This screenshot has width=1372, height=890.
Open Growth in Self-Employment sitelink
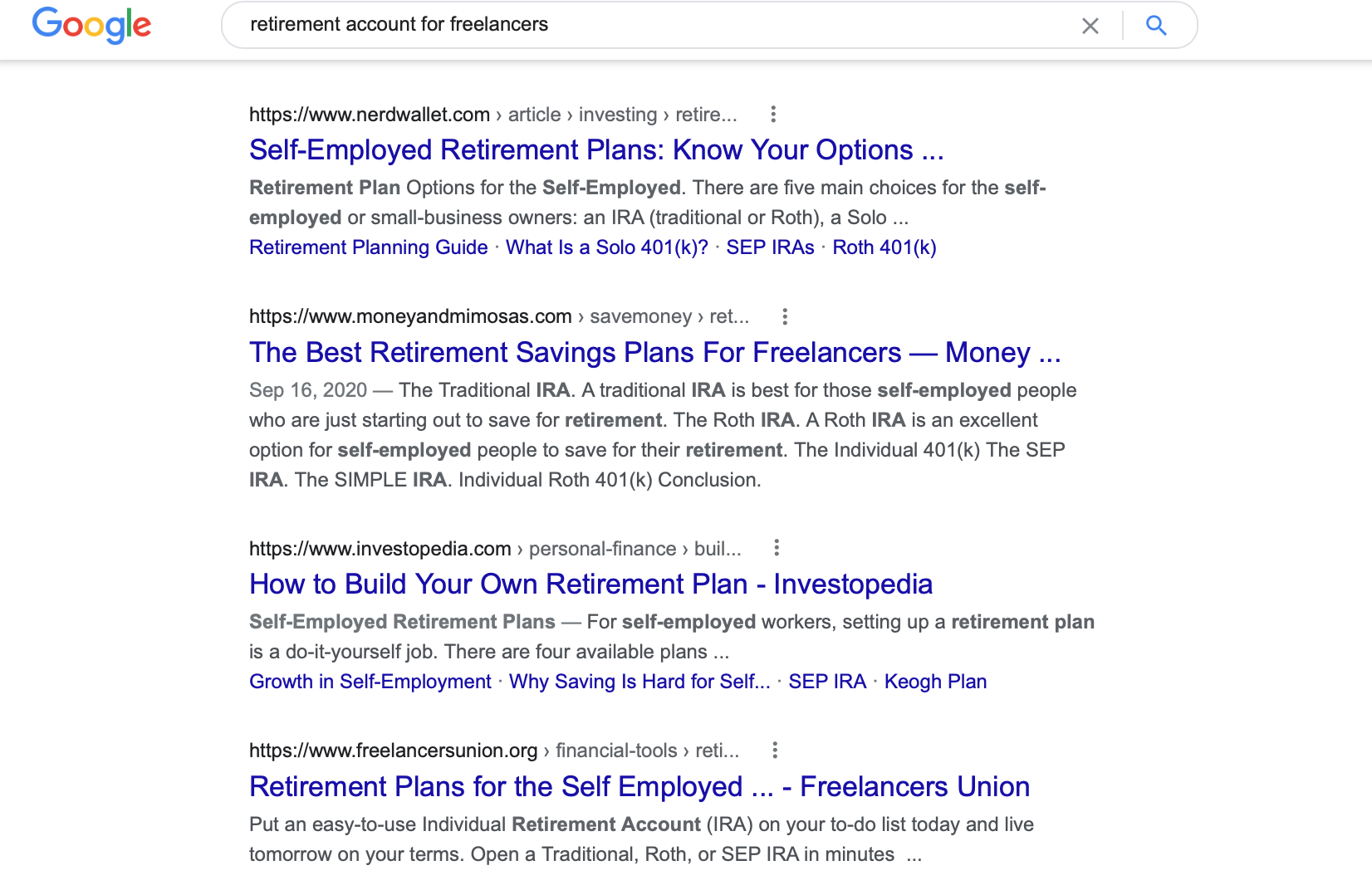point(370,682)
